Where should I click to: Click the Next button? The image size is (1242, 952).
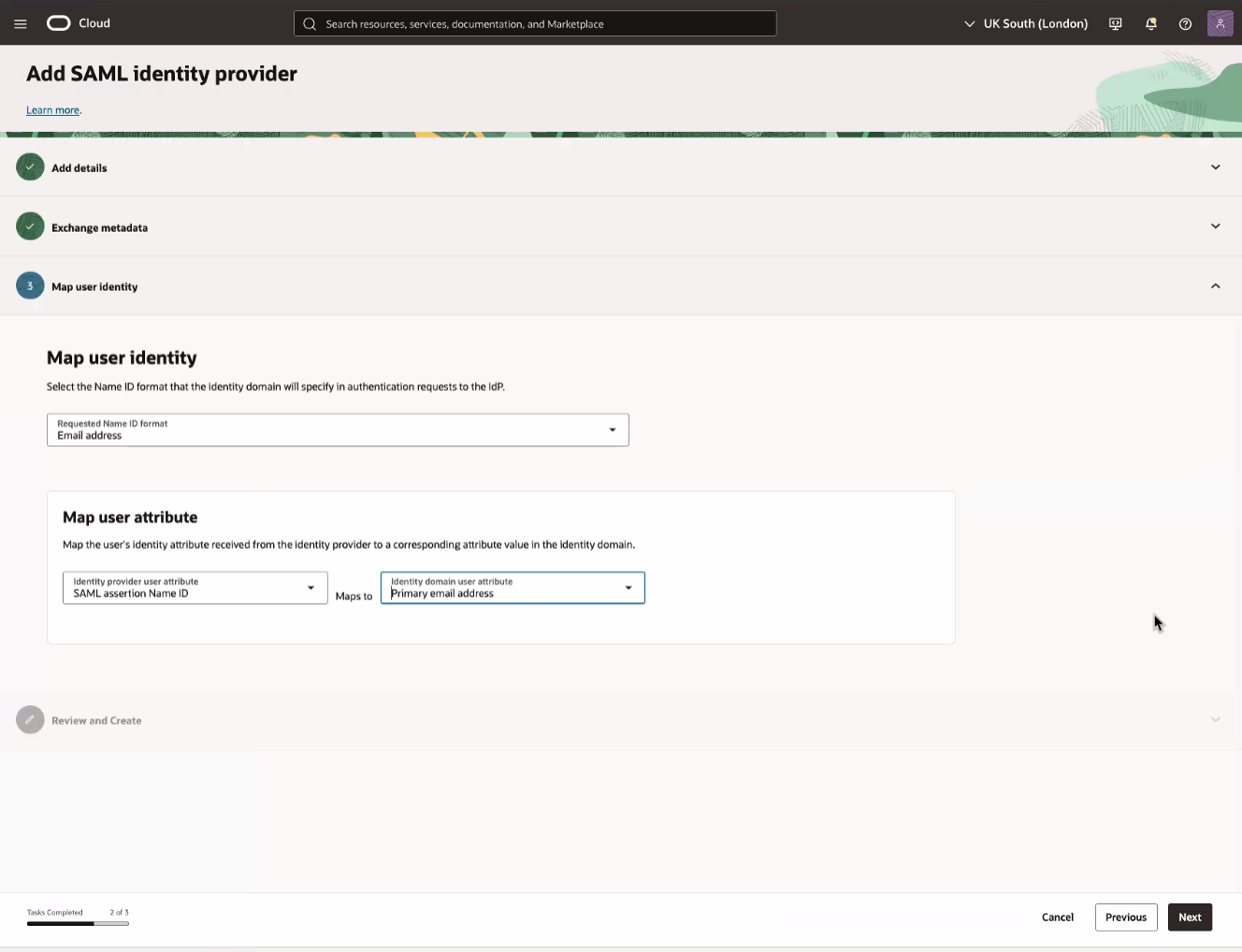tap(1190, 917)
